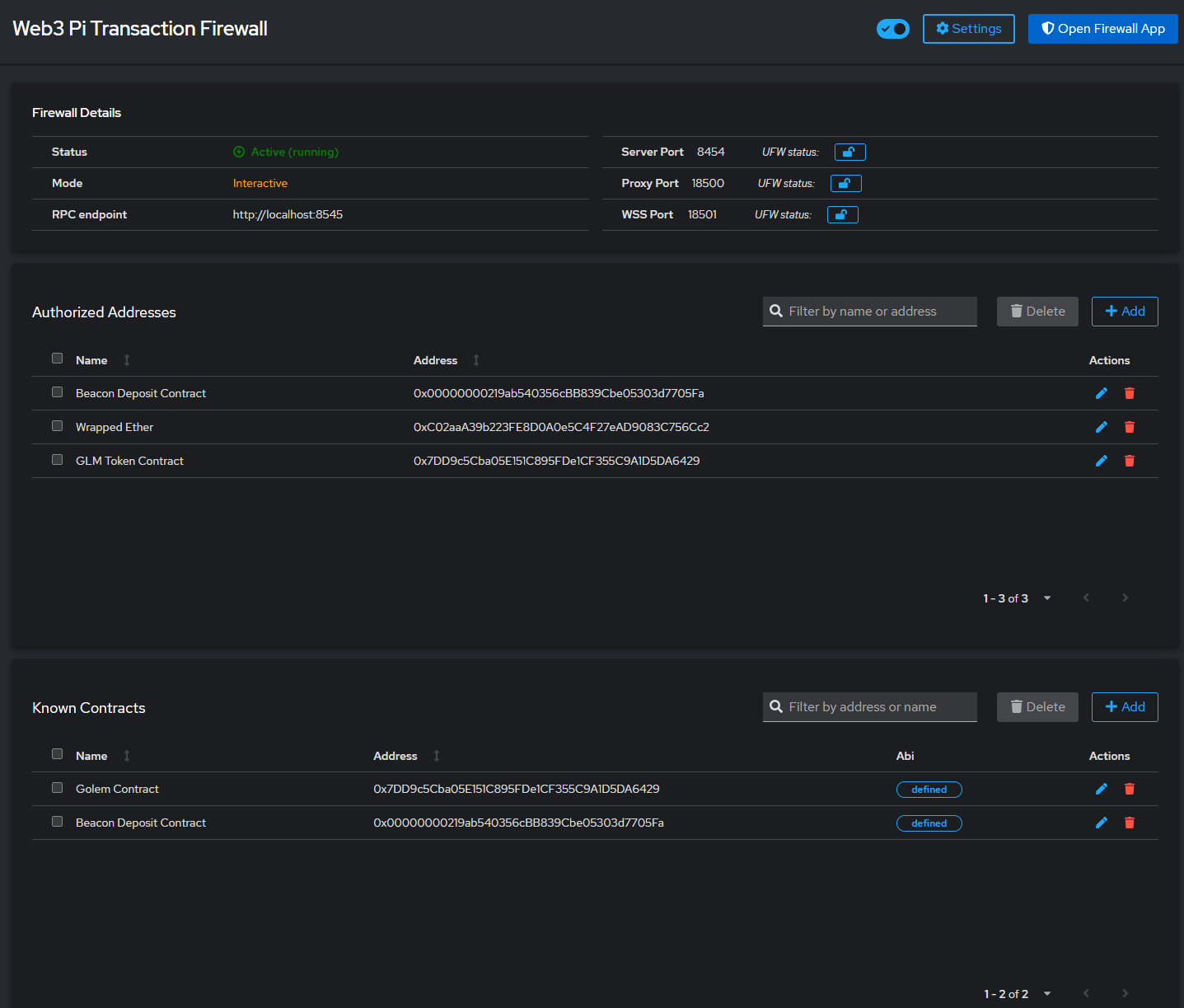Open rows-per-page dropdown for Known Contracts
The height and width of the screenshot is (1008, 1184).
tap(1046, 994)
